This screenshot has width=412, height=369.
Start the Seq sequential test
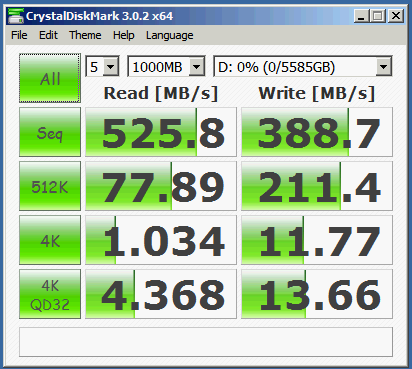[x=50, y=132]
